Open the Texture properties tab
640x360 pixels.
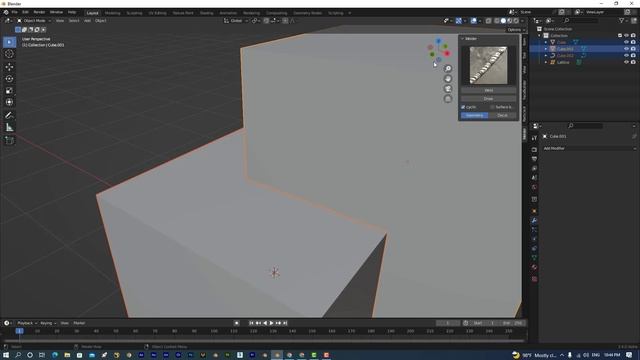coord(534,279)
